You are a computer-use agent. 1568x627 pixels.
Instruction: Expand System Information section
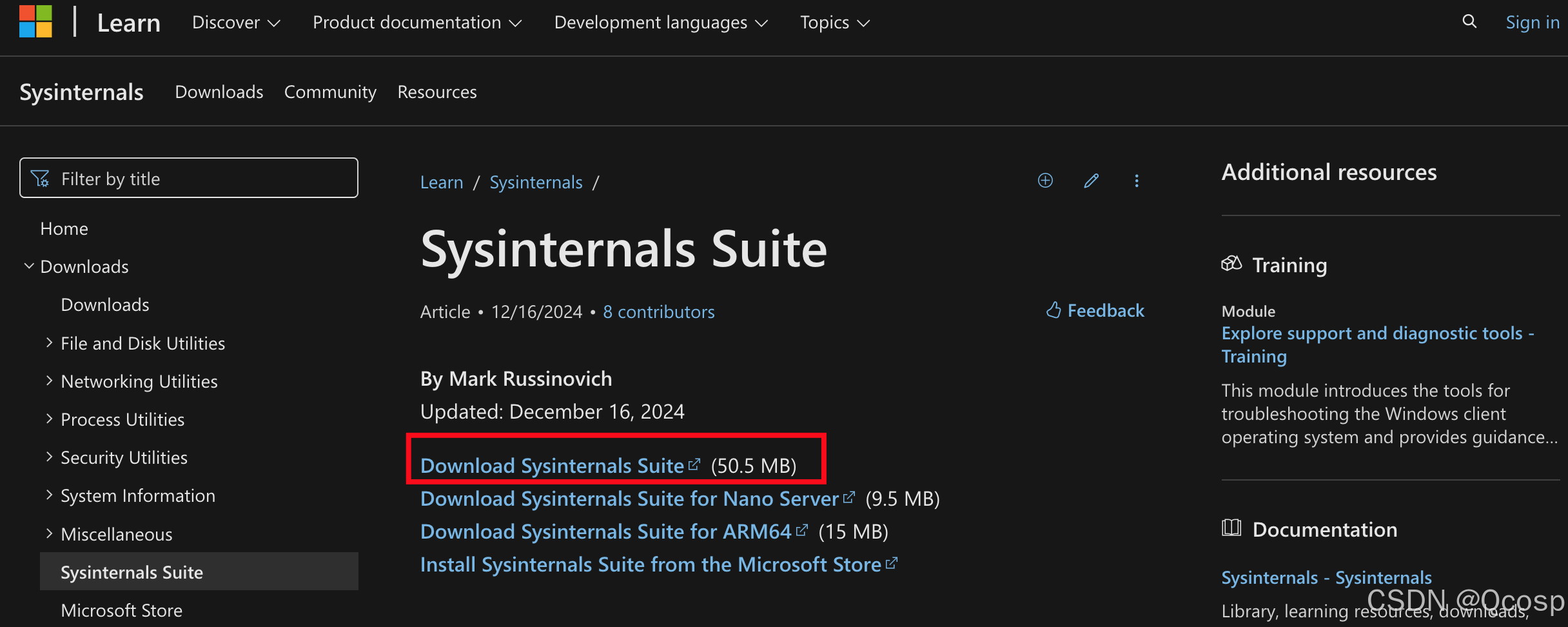point(49,495)
